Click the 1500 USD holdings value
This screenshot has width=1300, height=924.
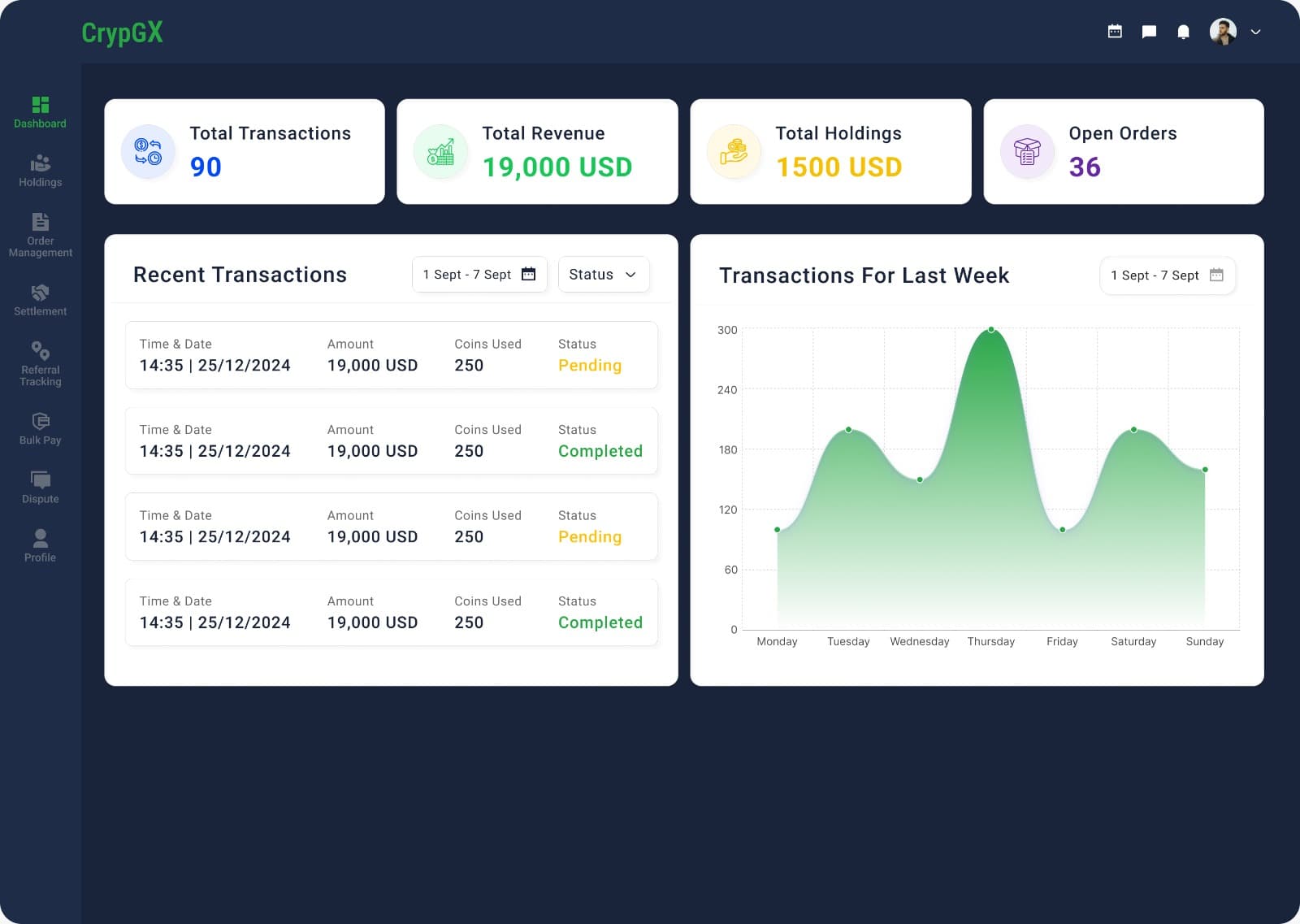click(x=839, y=167)
